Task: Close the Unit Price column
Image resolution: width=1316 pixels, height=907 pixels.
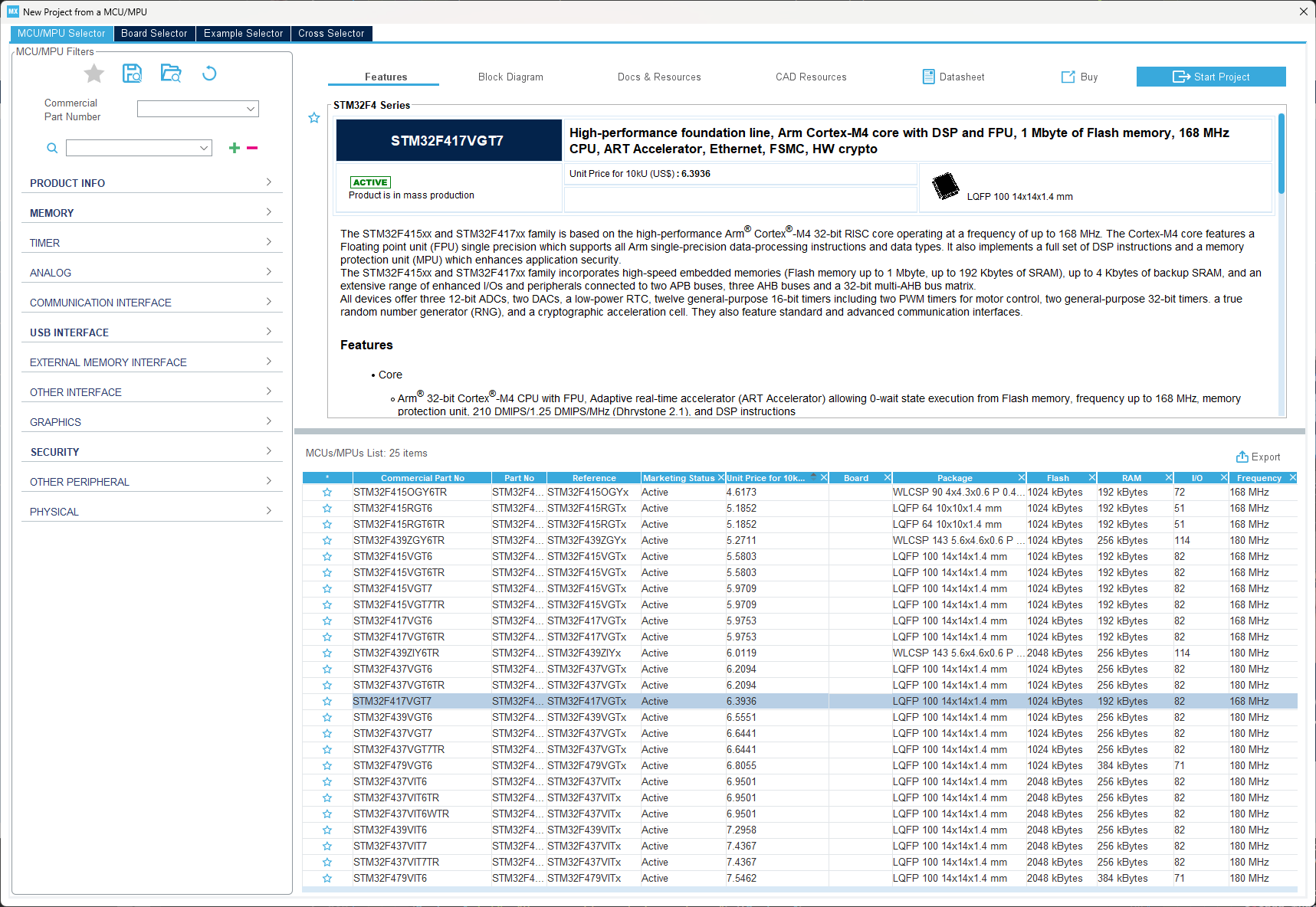Action: tap(824, 477)
